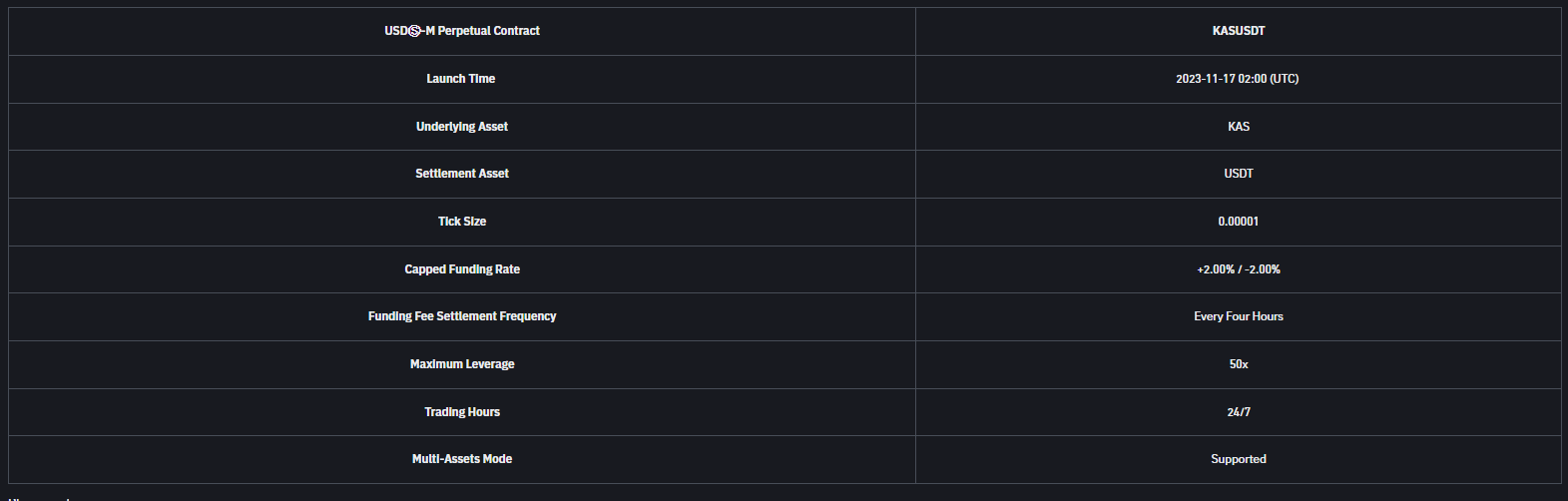Click the Capped Funding Rate label
The width and height of the screenshot is (1568, 501).
point(462,269)
